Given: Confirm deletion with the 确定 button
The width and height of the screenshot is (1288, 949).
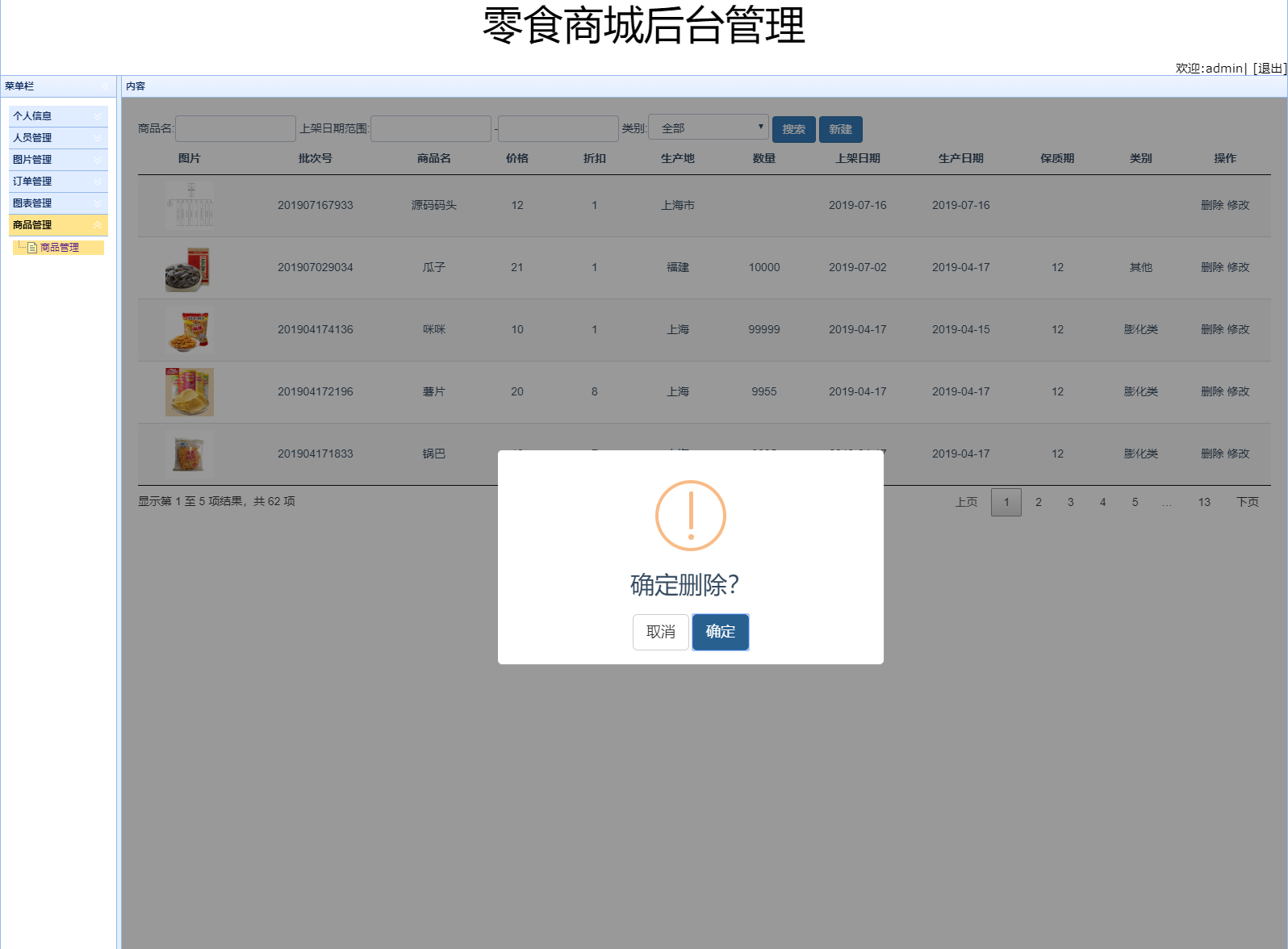Looking at the screenshot, I should tap(721, 632).
